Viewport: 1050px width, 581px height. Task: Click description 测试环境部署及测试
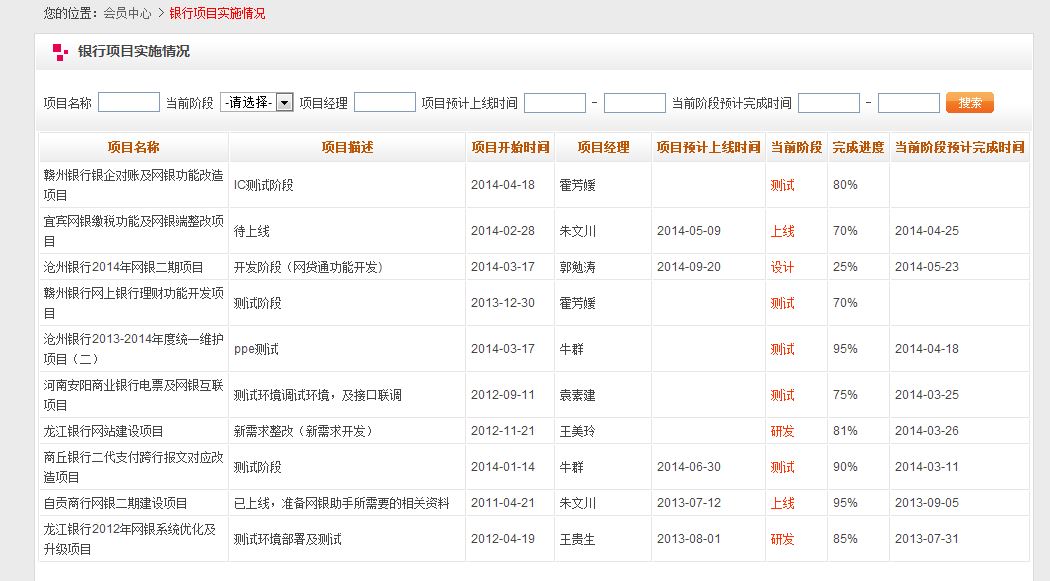coord(287,540)
